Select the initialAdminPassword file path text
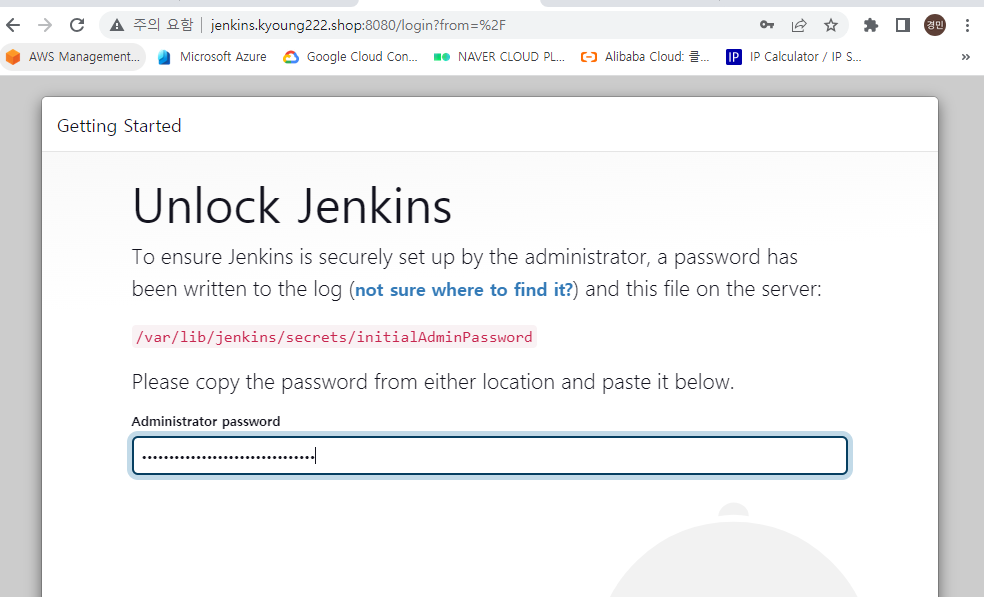Viewport: 984px width, 597px height. [334, 337]
